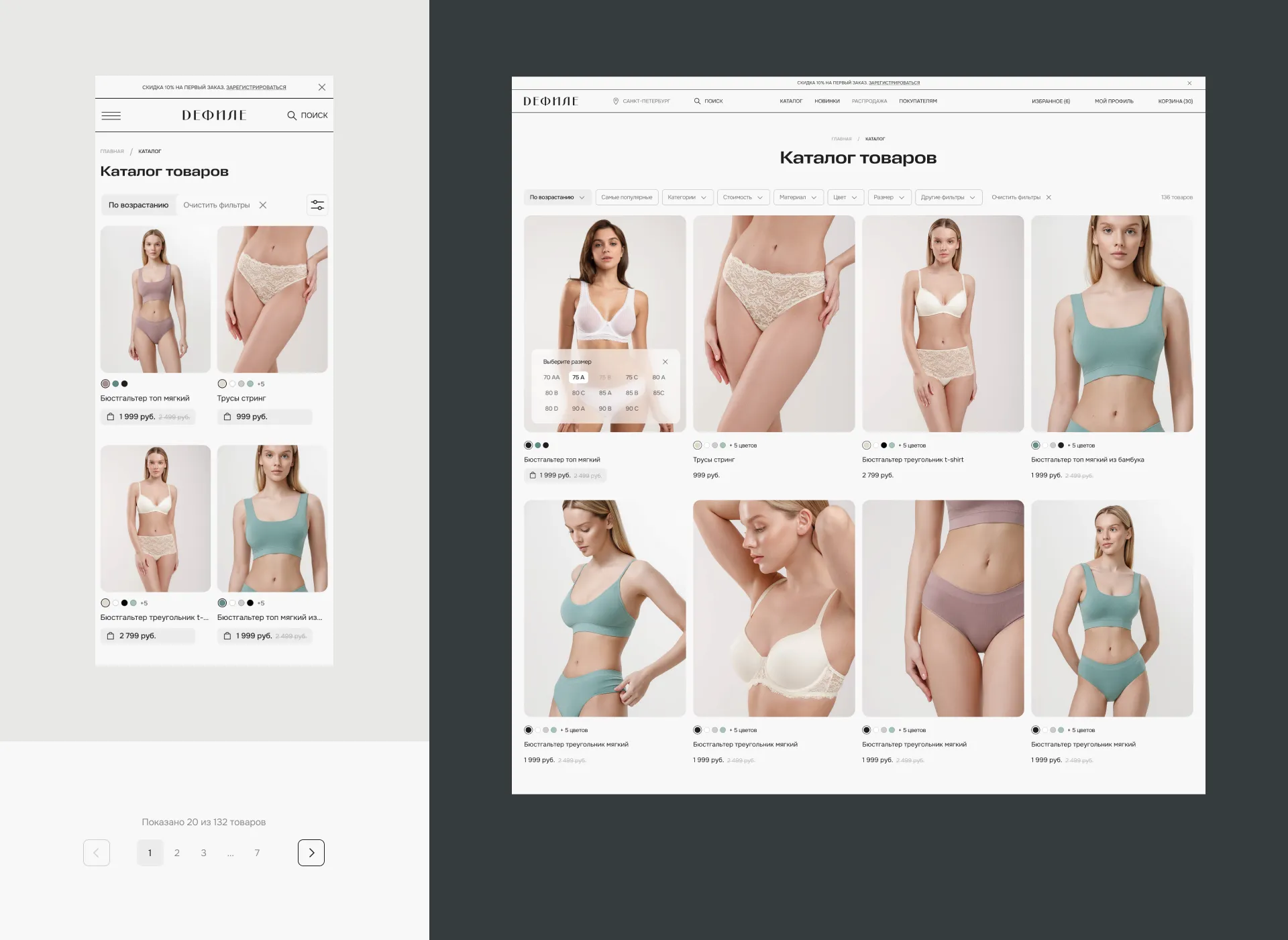Click ЗАРЕГИСТРИРОВАТЬСЯ link in desktop banner

click(894, 83)
